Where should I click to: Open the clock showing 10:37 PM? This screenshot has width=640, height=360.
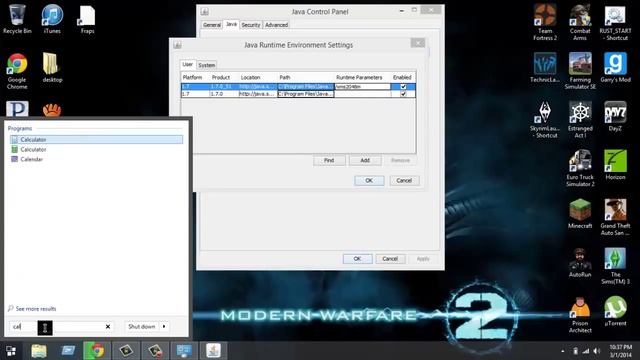[x=620, y=351]
